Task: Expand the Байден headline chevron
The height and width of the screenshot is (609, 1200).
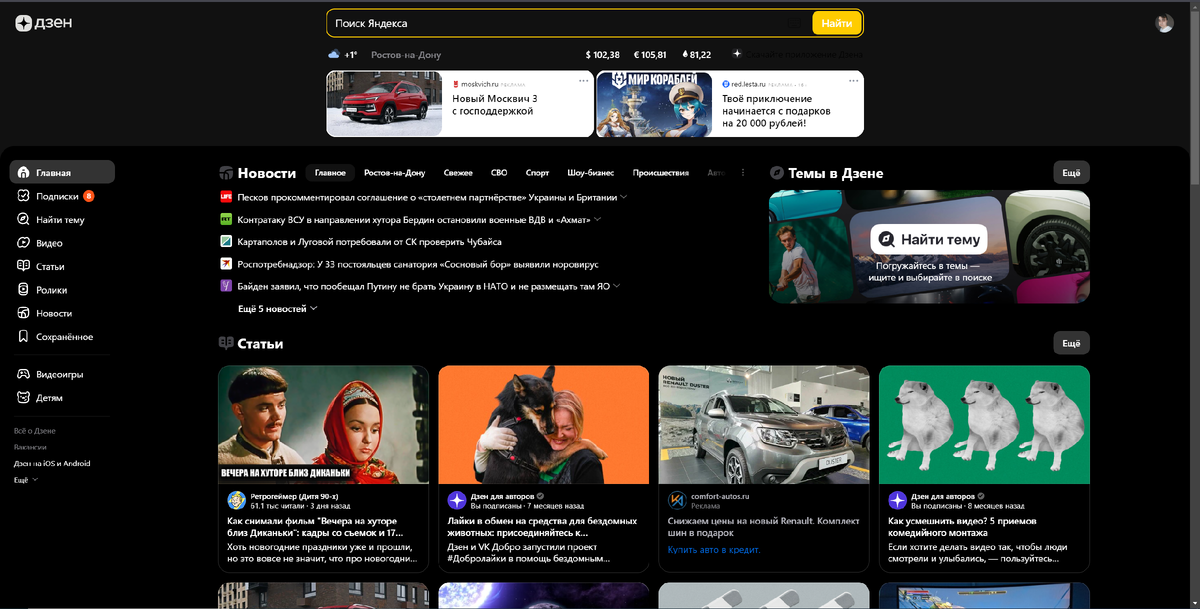Action: pos(617,286)
